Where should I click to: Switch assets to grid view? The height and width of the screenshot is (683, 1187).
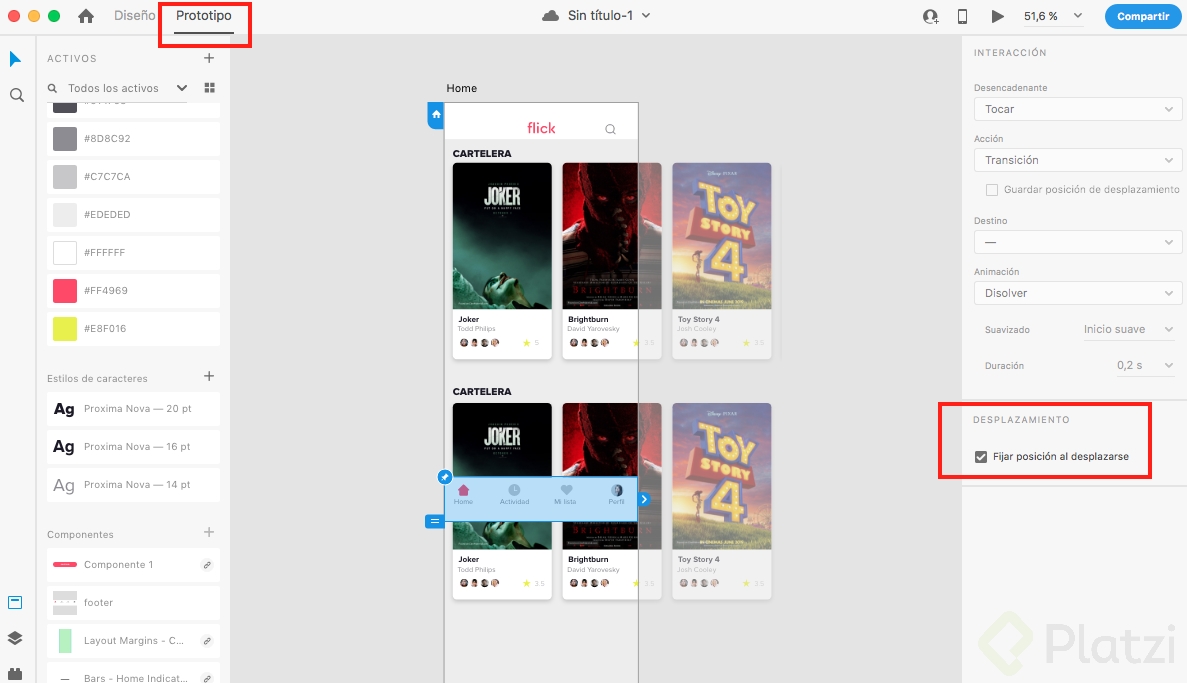(210, 88)
